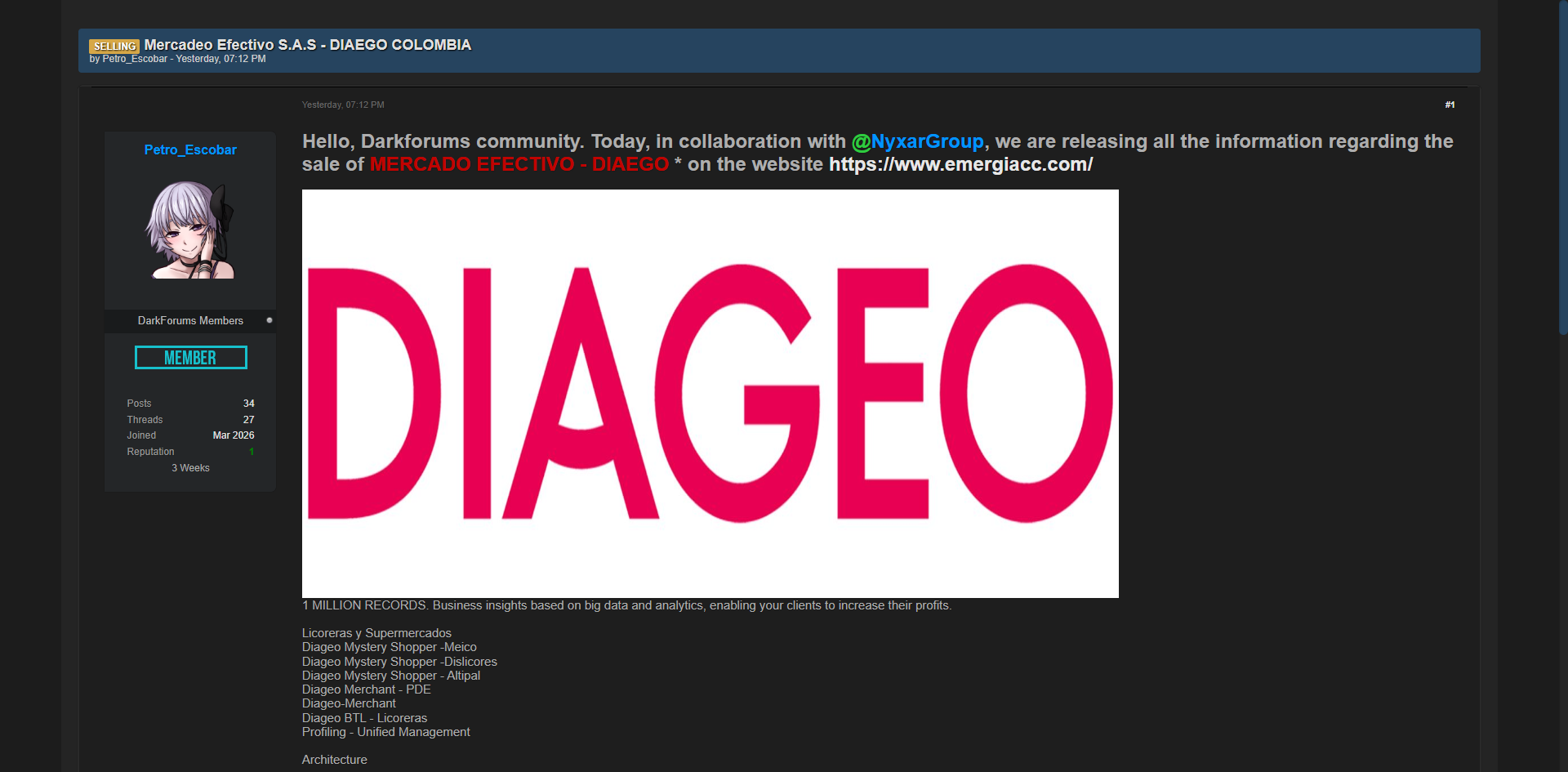
Task: Click the red MERCADO EFECTIVO - DIAEGO text
Action: coord(519,164)
